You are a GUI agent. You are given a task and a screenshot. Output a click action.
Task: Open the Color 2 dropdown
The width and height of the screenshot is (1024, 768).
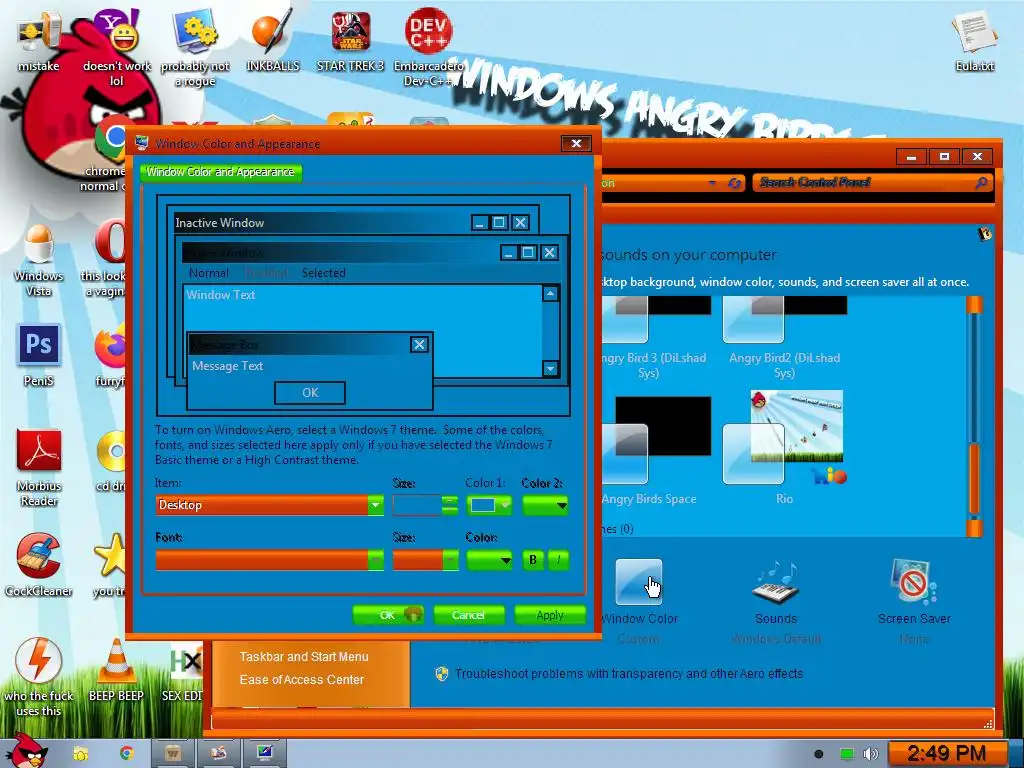coord(545,505)
